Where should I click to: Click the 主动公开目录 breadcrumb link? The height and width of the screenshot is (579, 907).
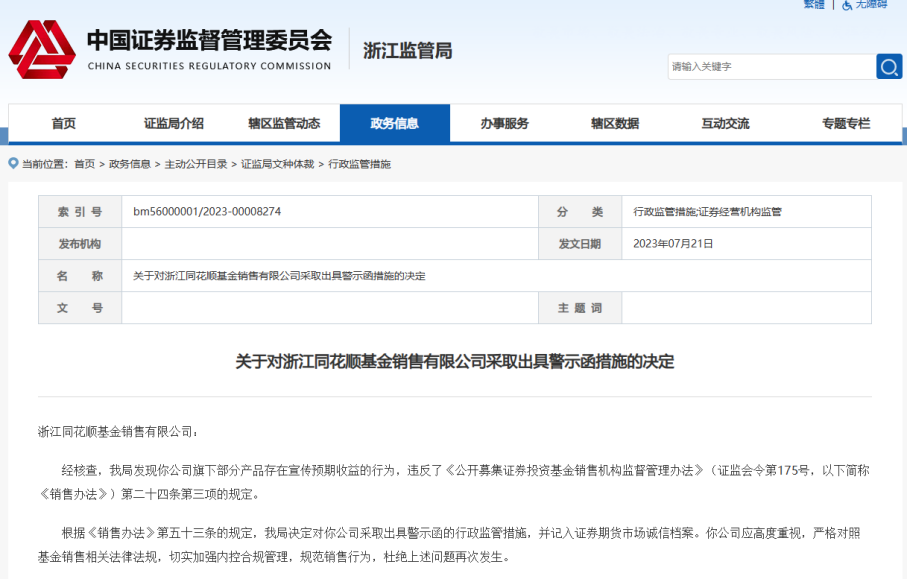196,164
